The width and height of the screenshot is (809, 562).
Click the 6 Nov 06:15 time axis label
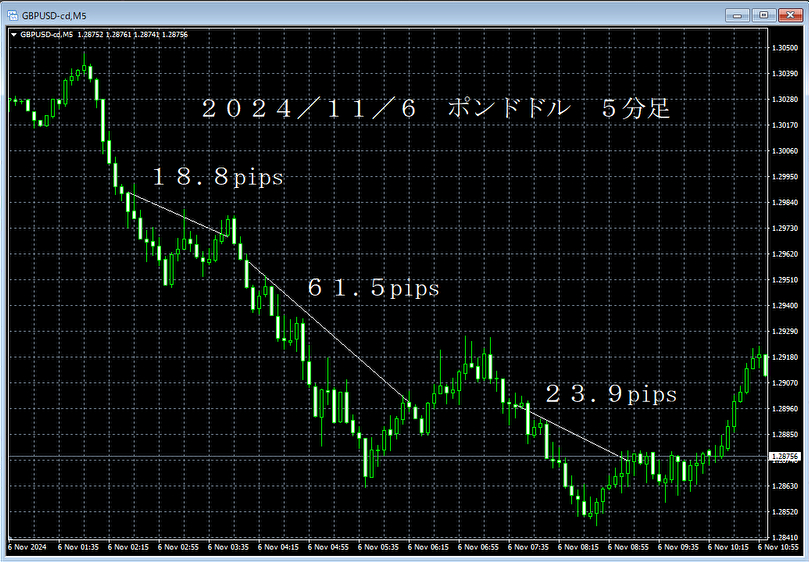[x=428, y=547]
